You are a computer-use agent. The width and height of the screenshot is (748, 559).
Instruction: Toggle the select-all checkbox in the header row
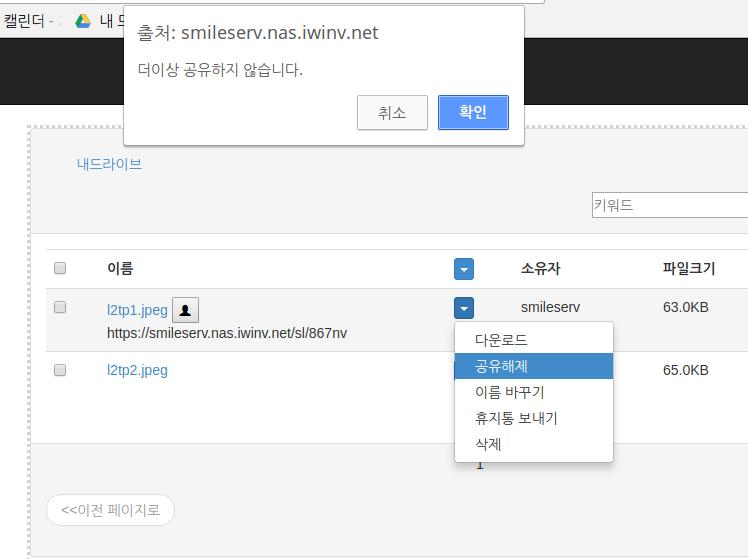60,268
